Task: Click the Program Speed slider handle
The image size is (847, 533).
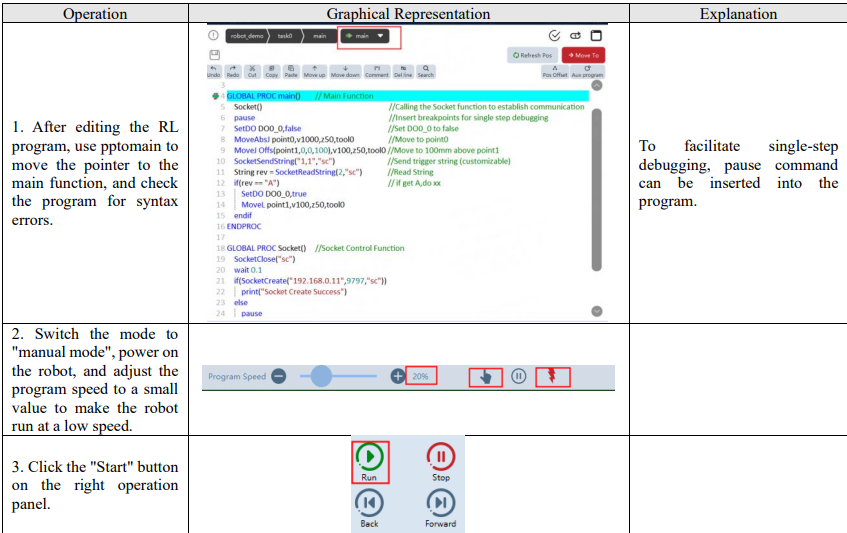Action: point(321,376)
